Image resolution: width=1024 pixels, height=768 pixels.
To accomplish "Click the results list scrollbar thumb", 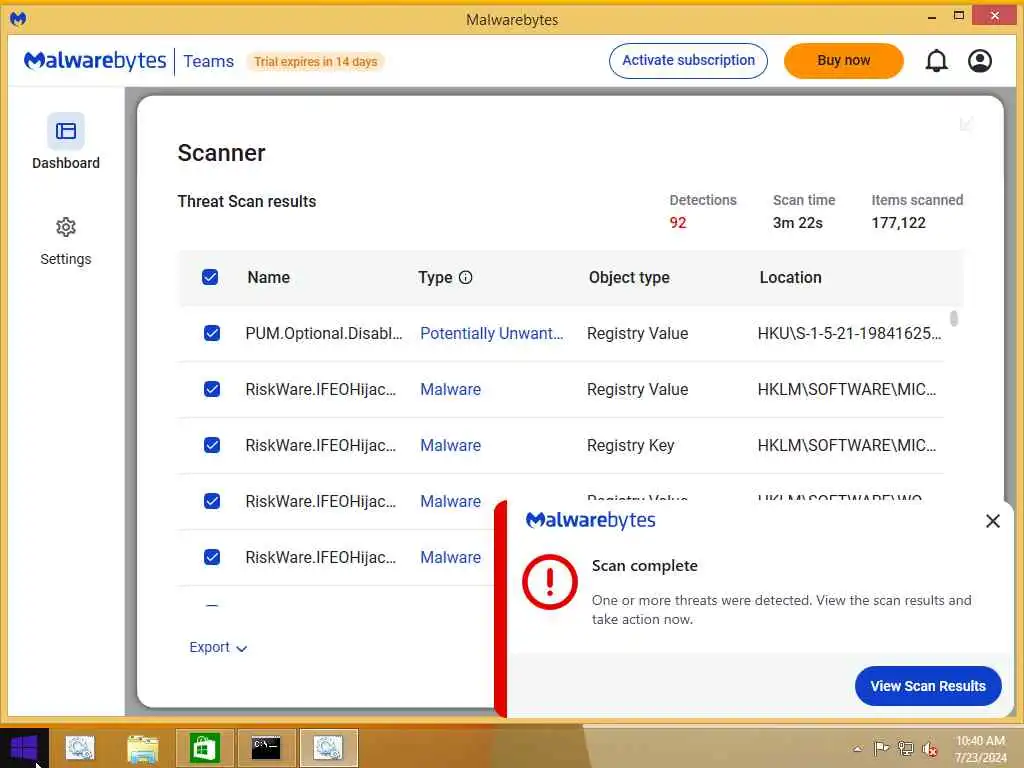I will click(x=954, y=319).
